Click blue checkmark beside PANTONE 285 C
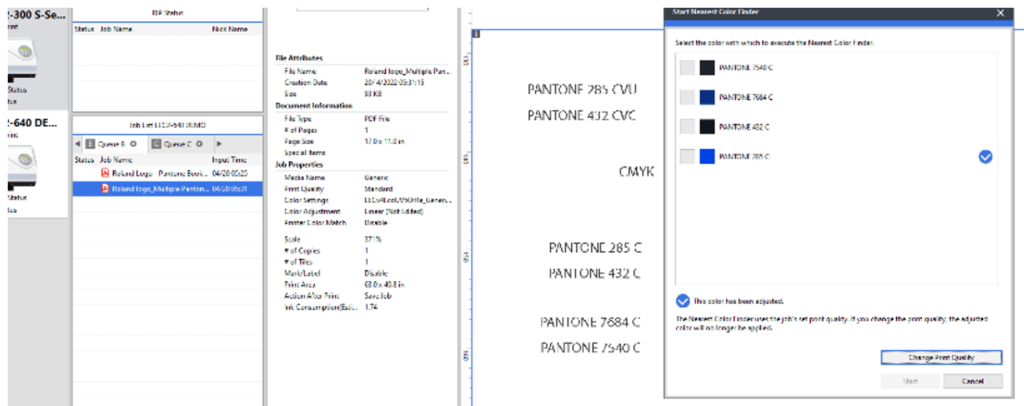 coord(985,157)
